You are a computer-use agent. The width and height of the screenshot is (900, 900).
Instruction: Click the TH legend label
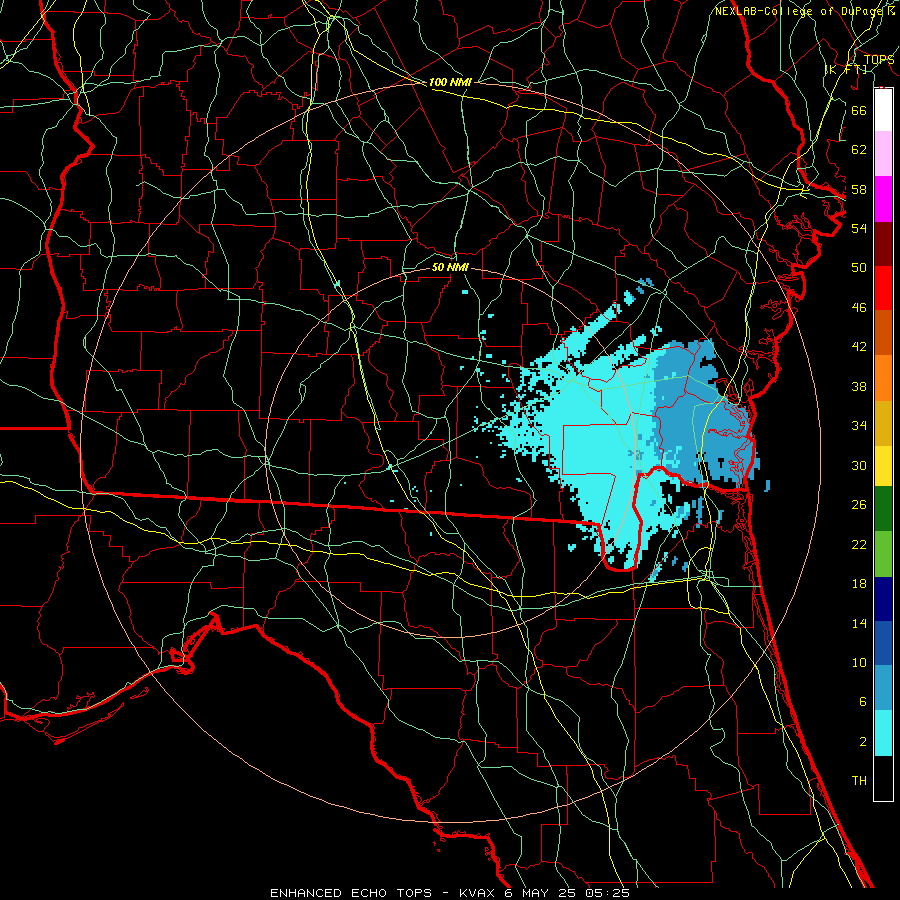coord(859,781)
